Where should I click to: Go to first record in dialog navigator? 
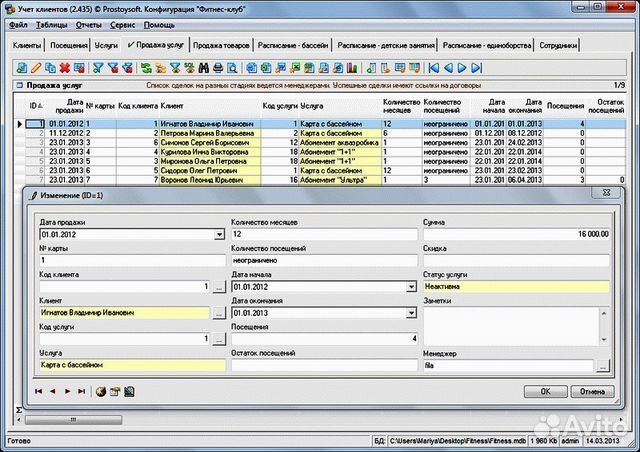[39, 391]
